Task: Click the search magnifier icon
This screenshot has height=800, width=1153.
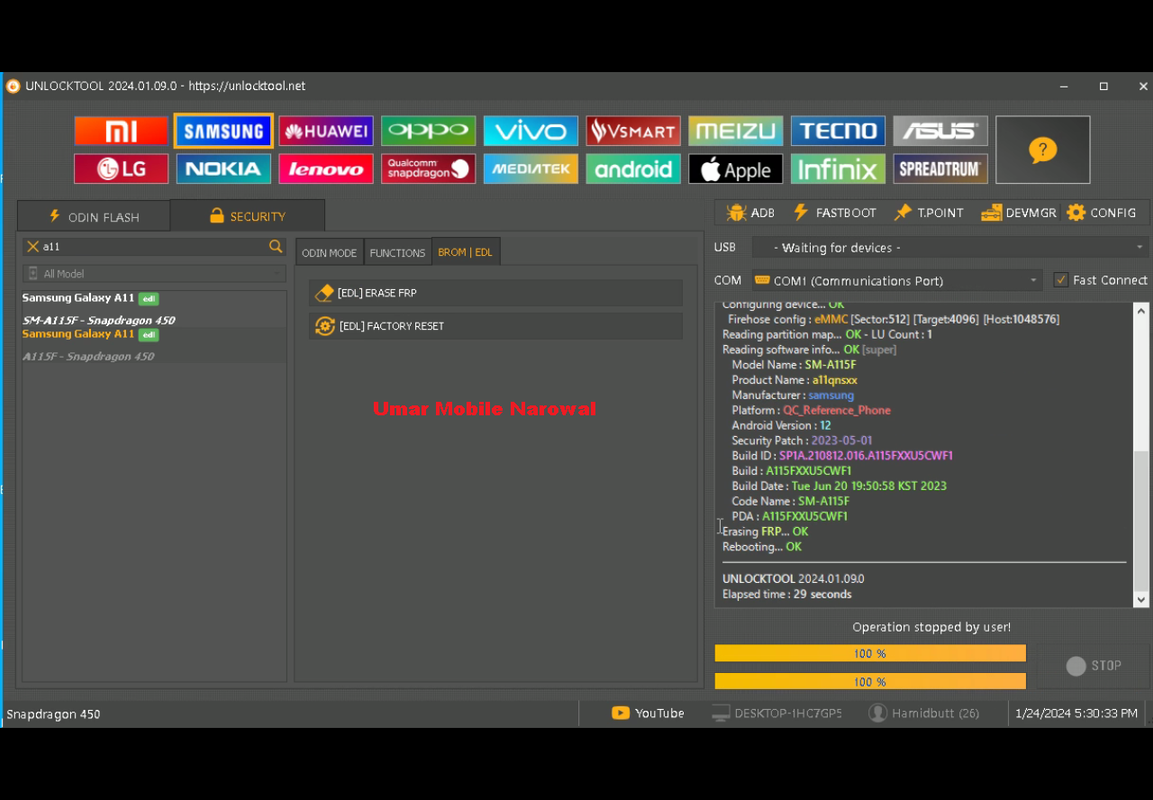Action: click(276, 246)
